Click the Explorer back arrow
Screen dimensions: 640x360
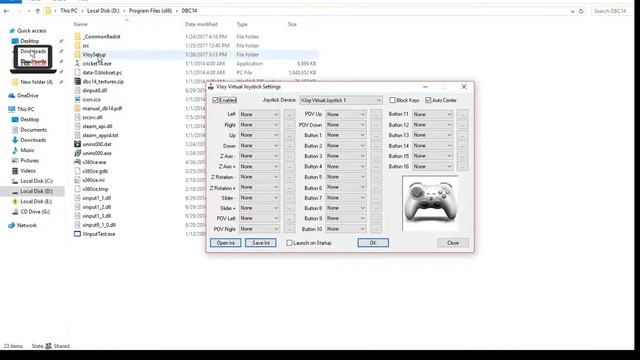coord(7,11)
